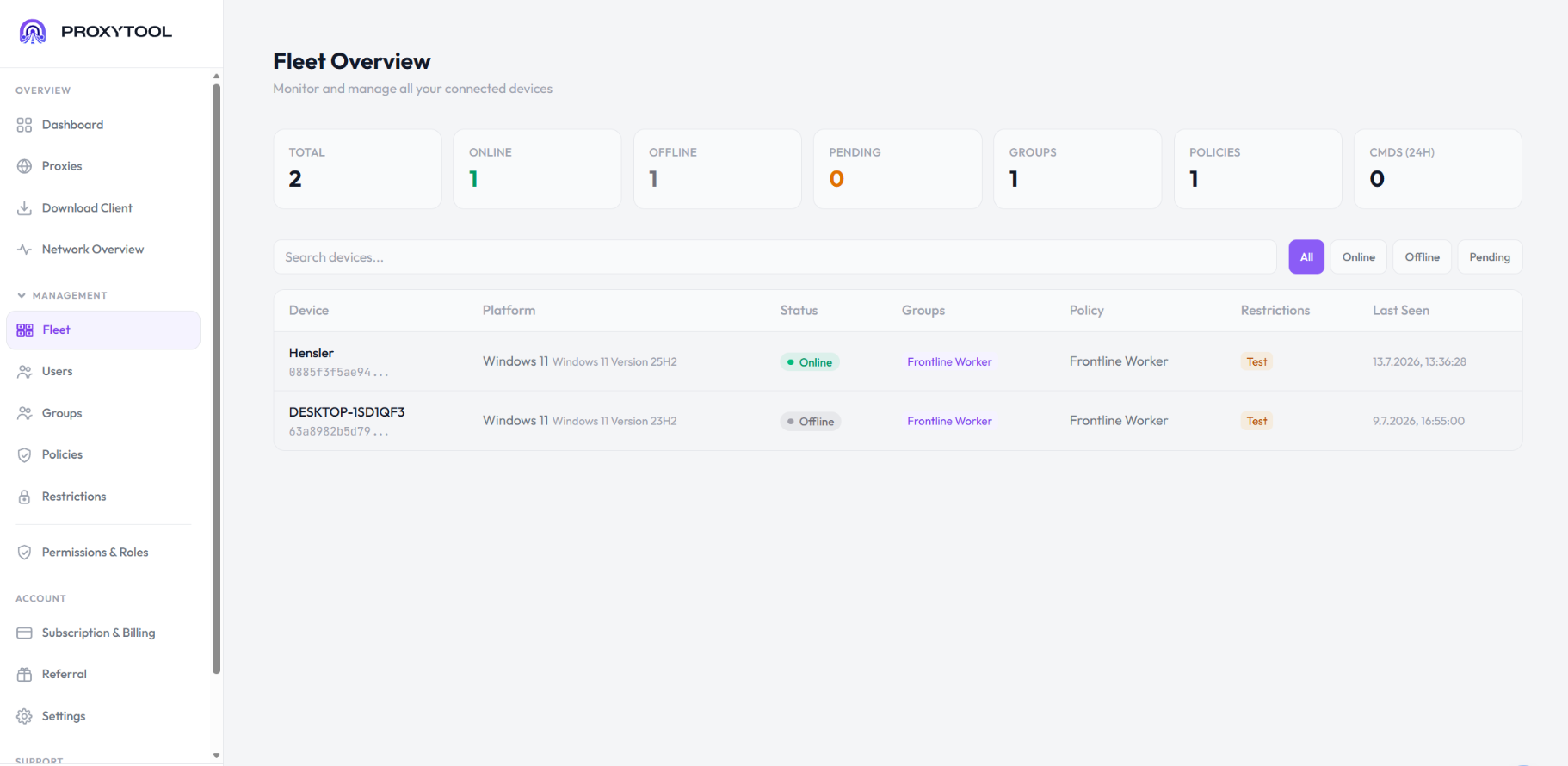Click the Online count stat card
This screenshot has width=1568, height=766.
click(537, 169)
